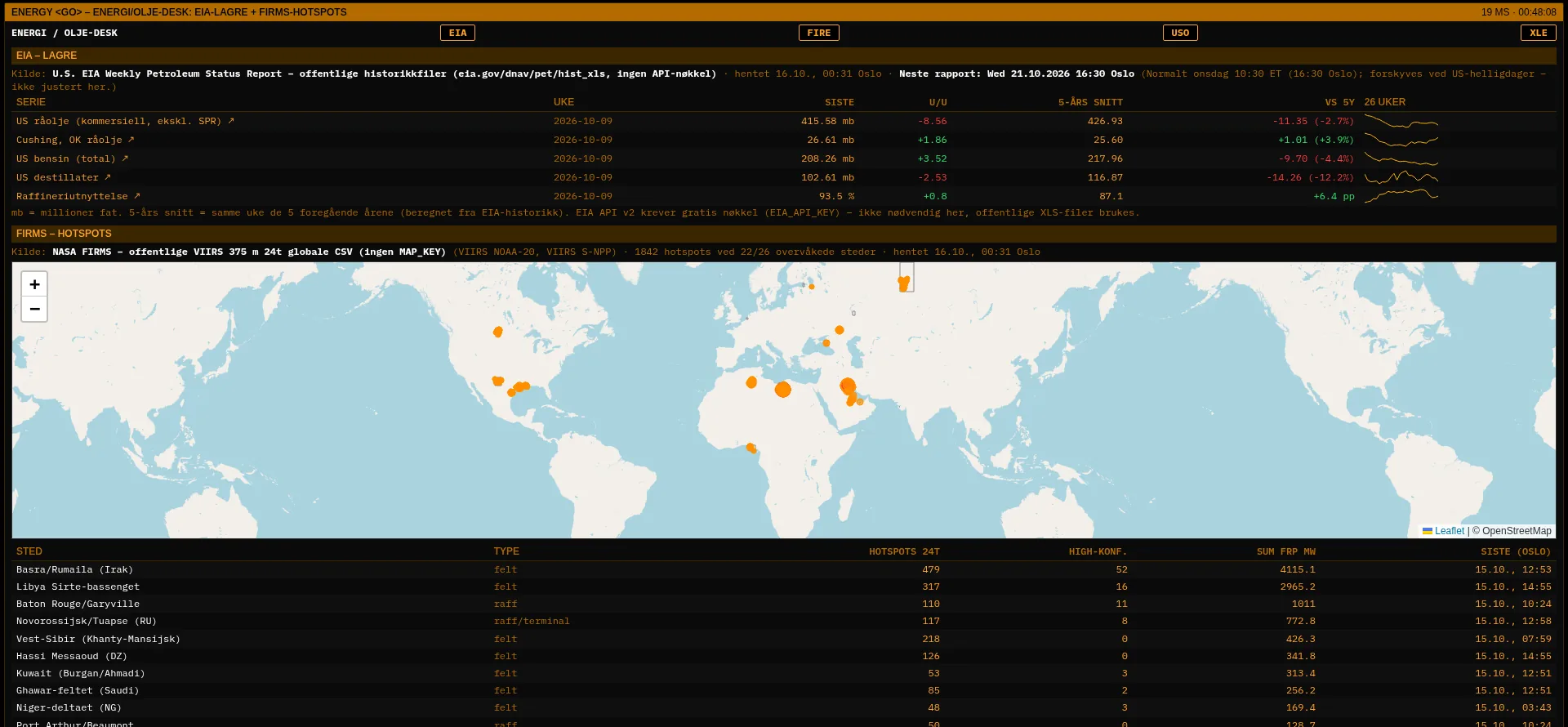
Task: Click the Cushing 26-week sparkline
Action: coord(1401,140)
